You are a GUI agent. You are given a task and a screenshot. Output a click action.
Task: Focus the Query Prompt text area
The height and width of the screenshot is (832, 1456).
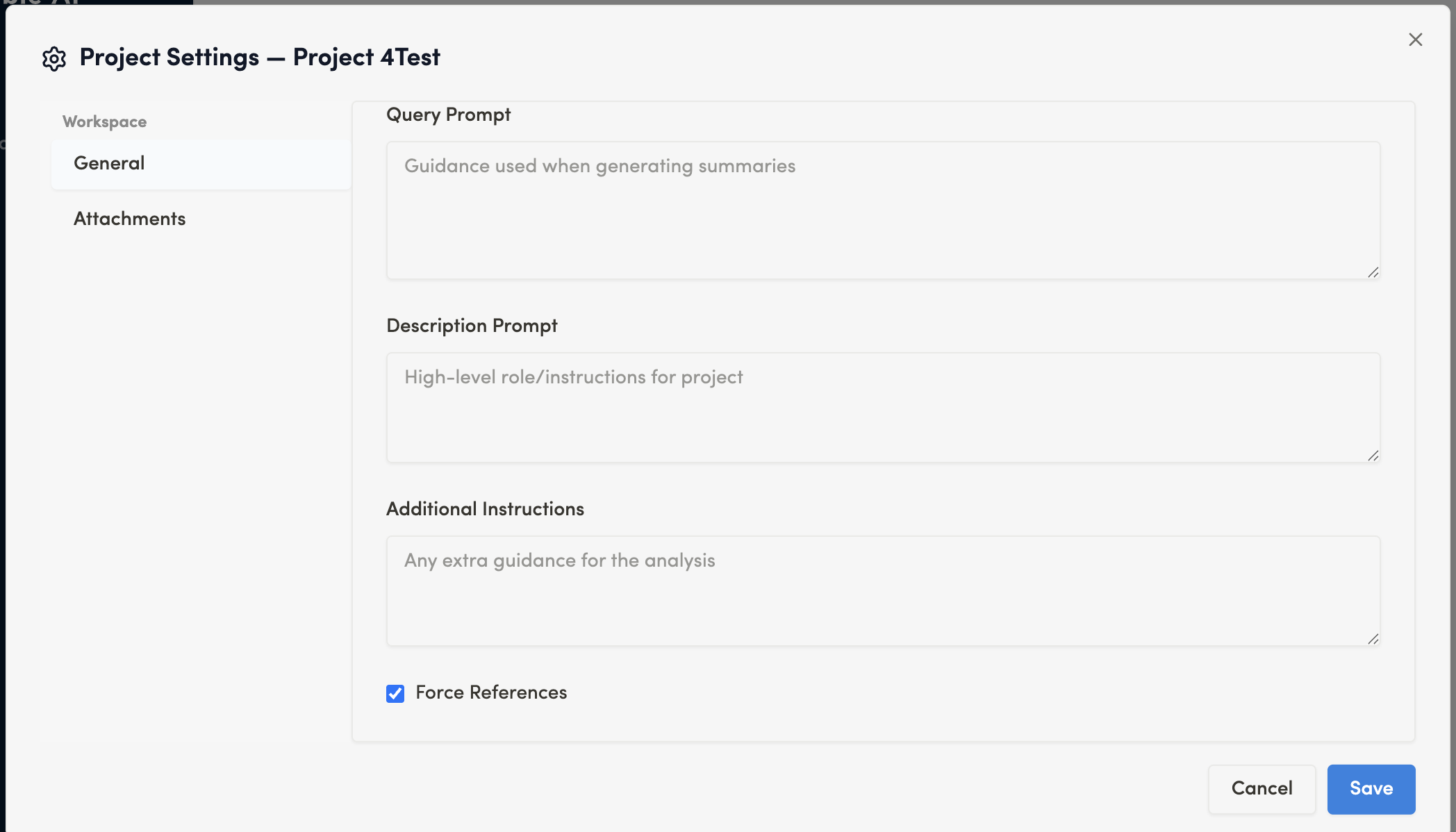click(882, 210)
